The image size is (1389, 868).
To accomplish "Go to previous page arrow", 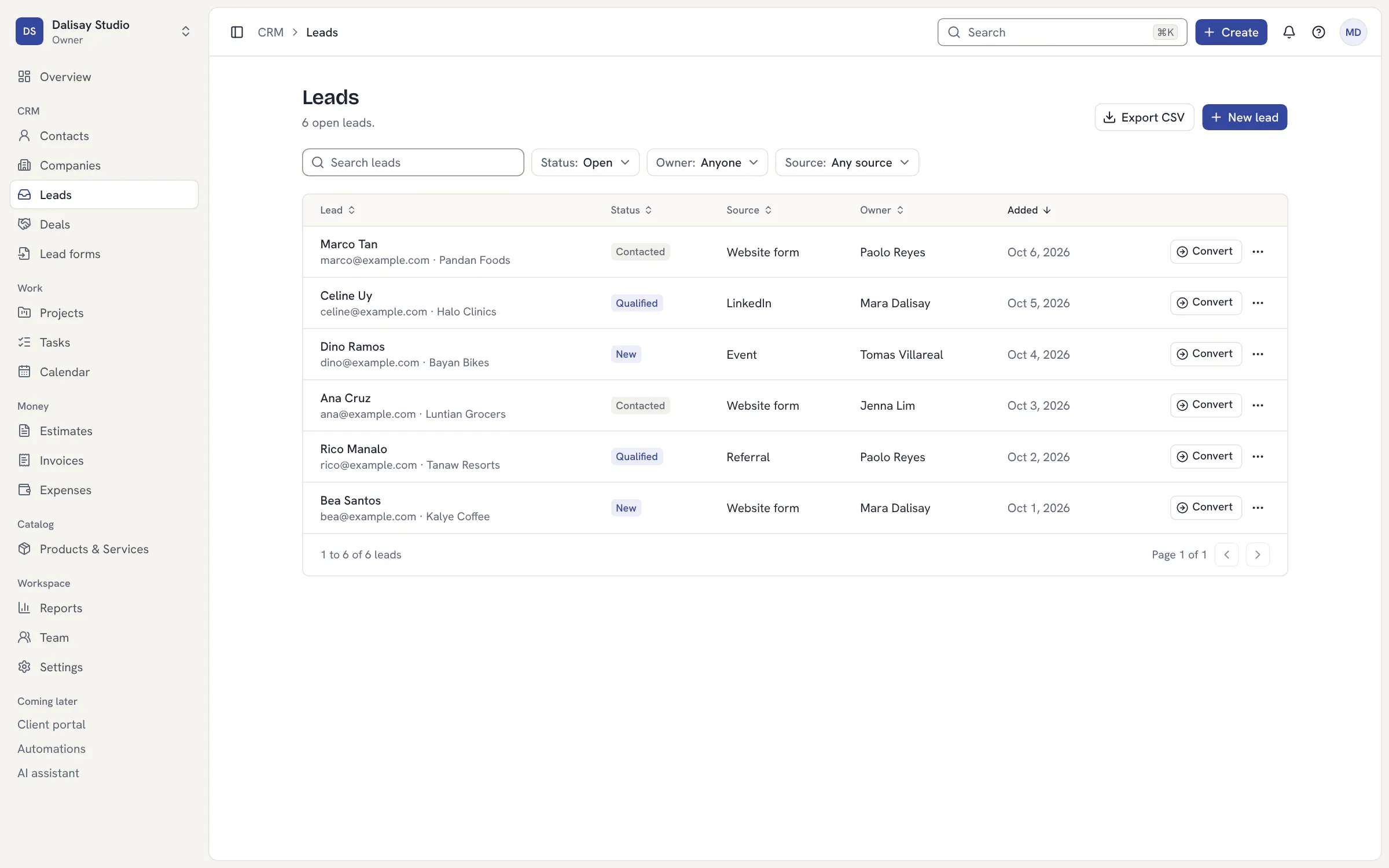I will [1226, 554].
